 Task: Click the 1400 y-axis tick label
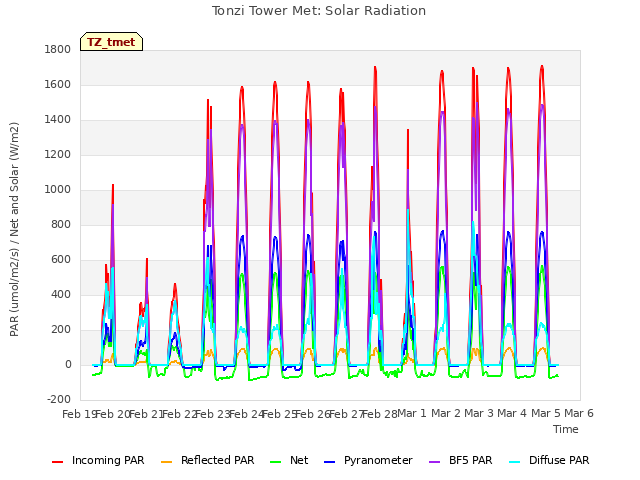58,120
